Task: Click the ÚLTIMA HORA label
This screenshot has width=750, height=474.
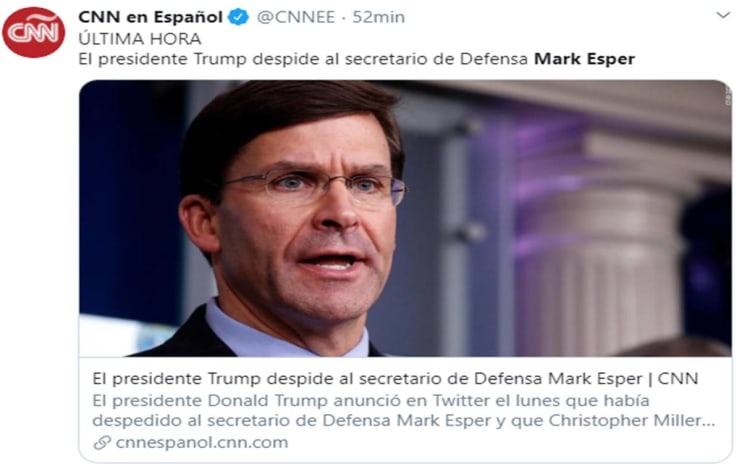Action: (x=140, y=39)
